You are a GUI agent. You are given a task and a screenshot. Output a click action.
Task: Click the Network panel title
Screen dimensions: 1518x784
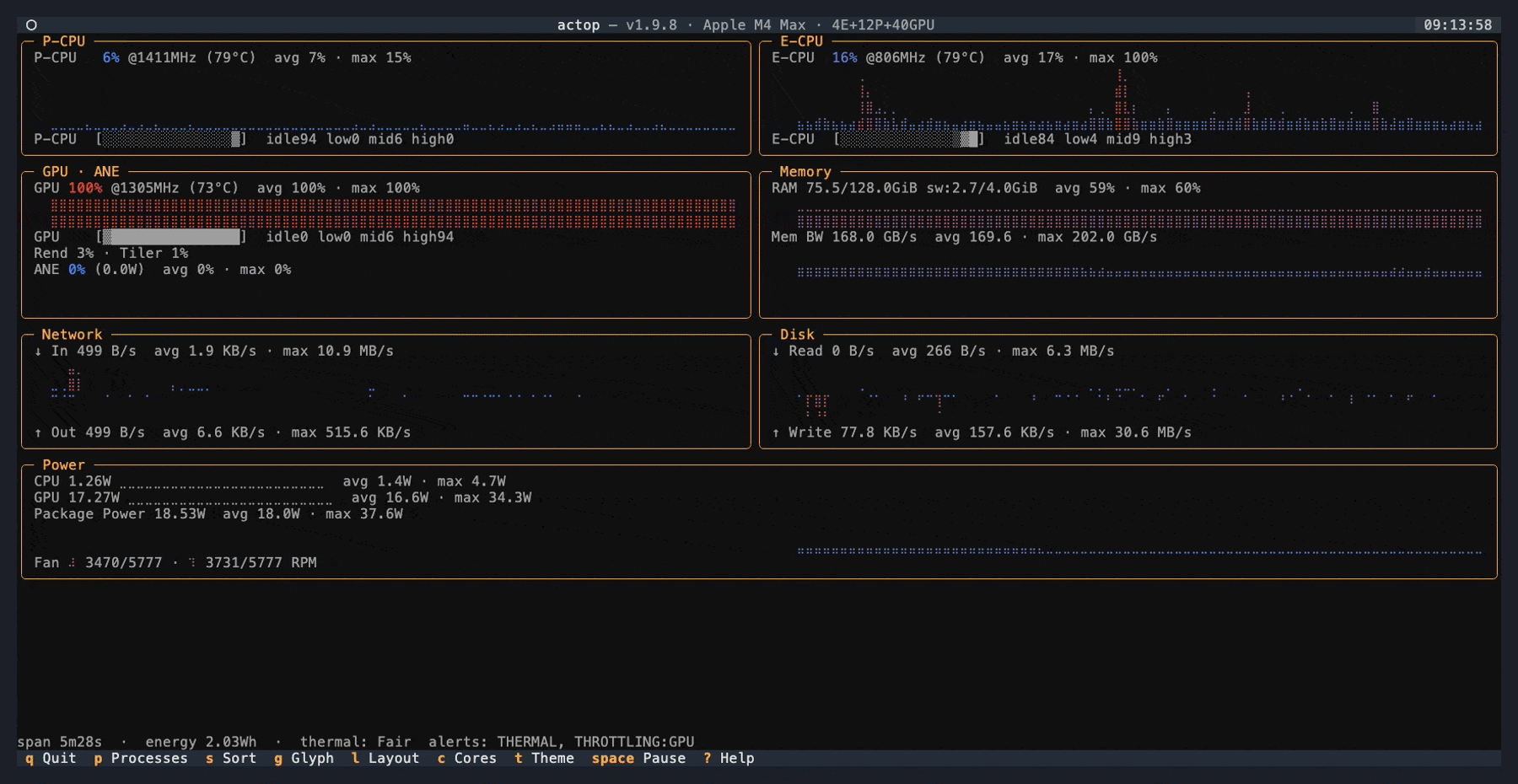tap(72, 335)
